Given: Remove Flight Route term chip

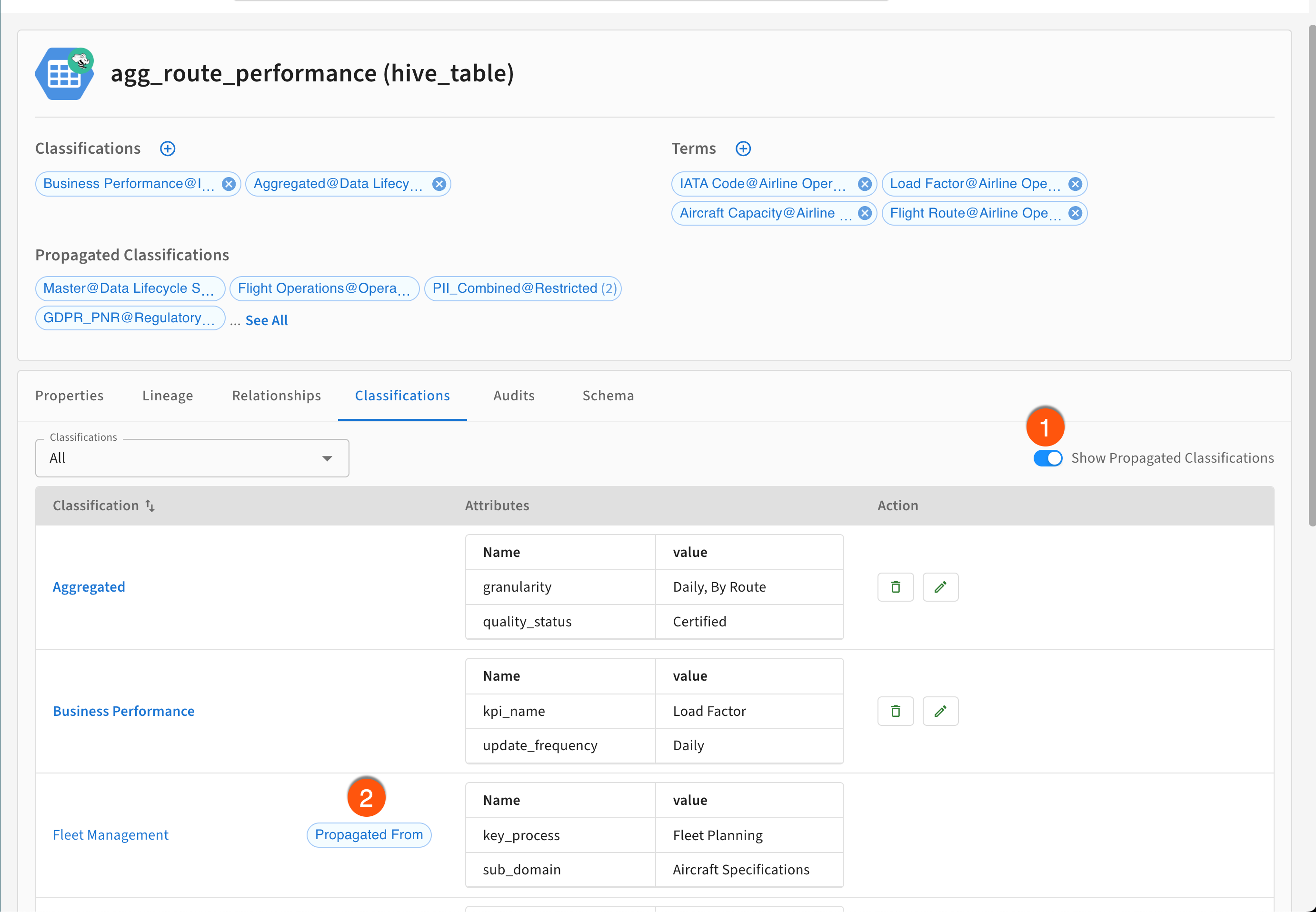Looking at the screenshot, I should click(x=1075, y=213).
